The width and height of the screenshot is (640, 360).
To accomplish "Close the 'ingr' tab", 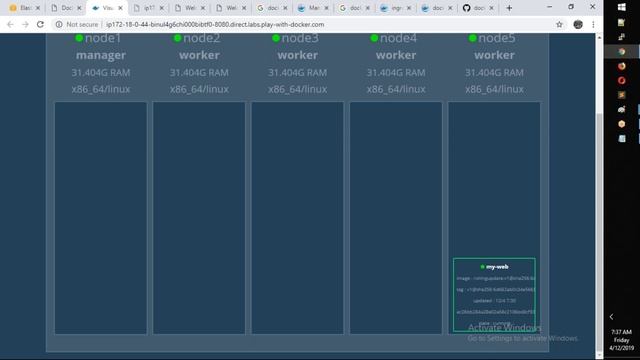I will point(409,8).
